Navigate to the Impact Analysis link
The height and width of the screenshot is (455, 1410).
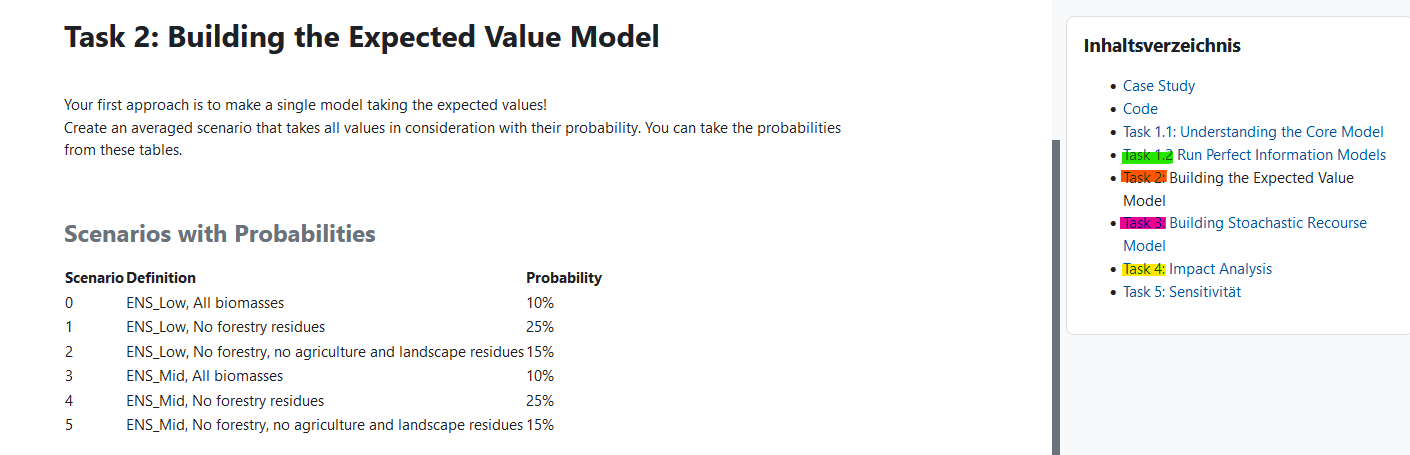1220,269
